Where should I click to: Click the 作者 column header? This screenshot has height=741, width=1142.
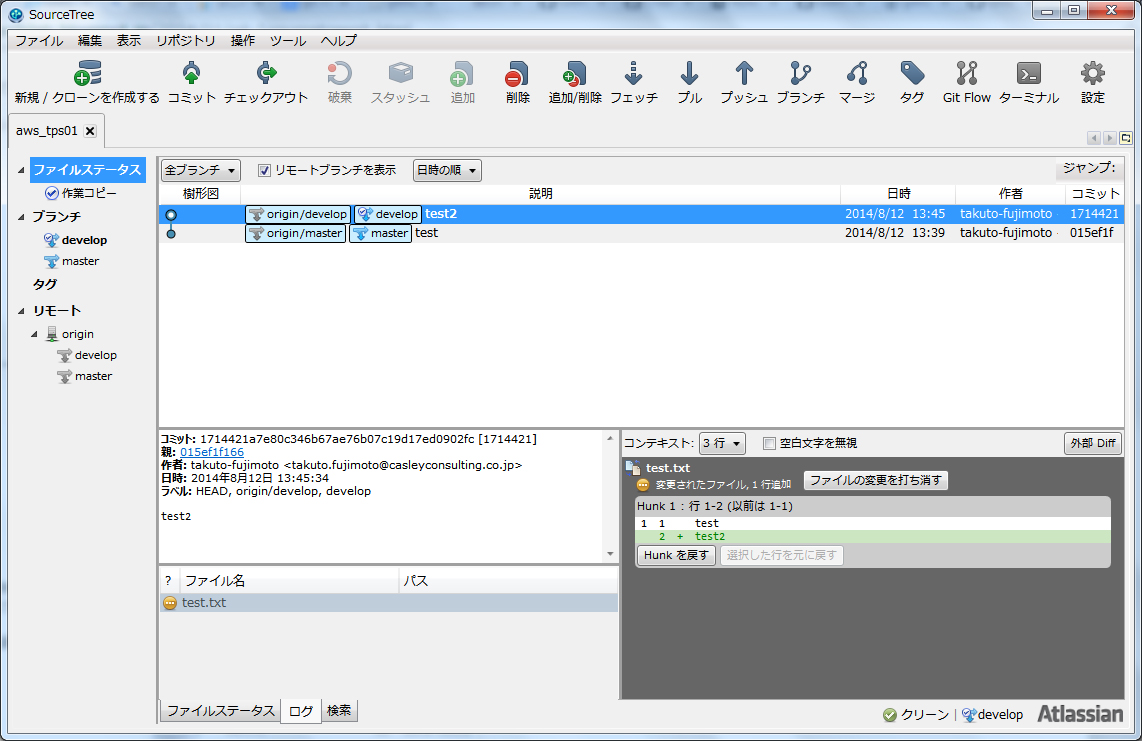pos(1010,194)
